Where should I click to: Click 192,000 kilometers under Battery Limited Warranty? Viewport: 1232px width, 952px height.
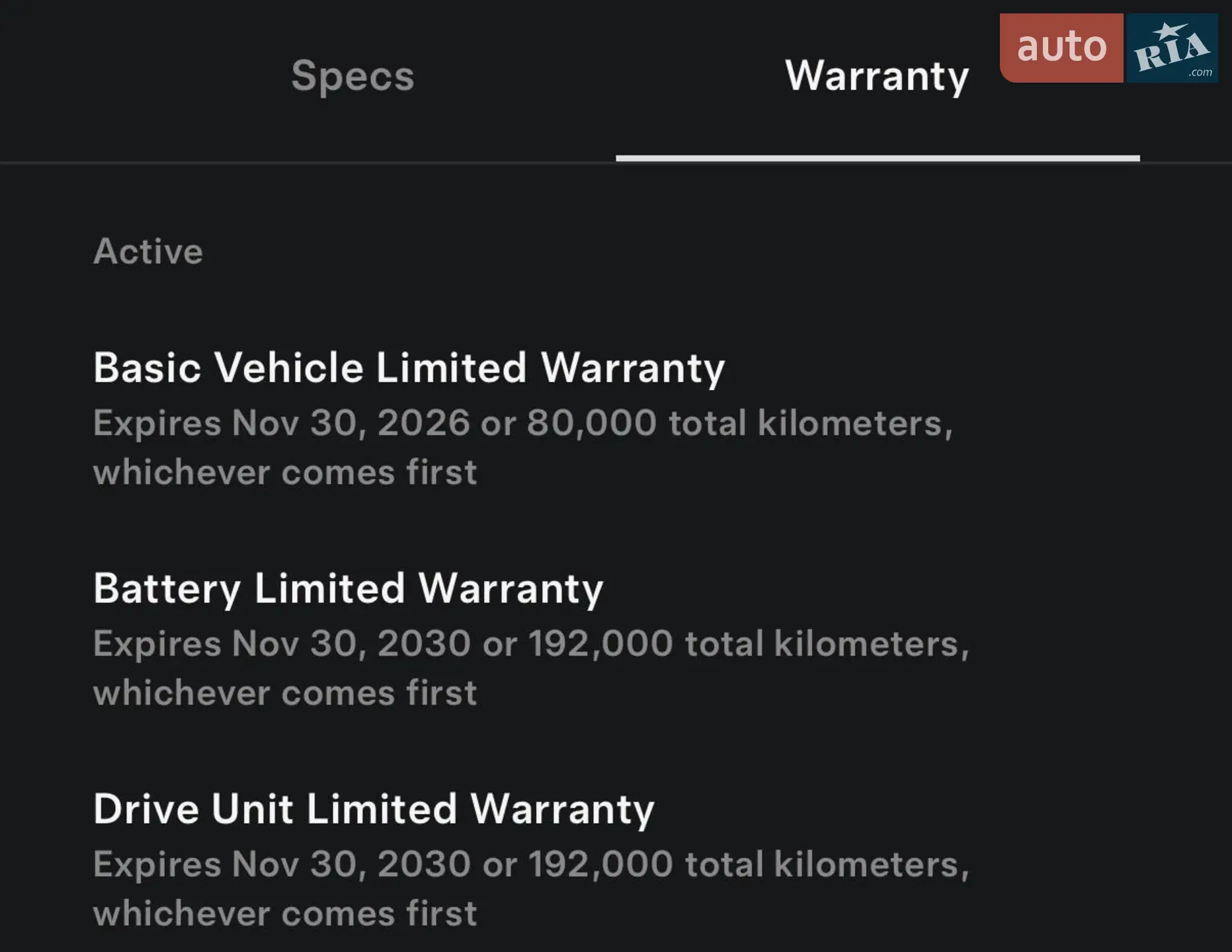[x=749, y=644]
